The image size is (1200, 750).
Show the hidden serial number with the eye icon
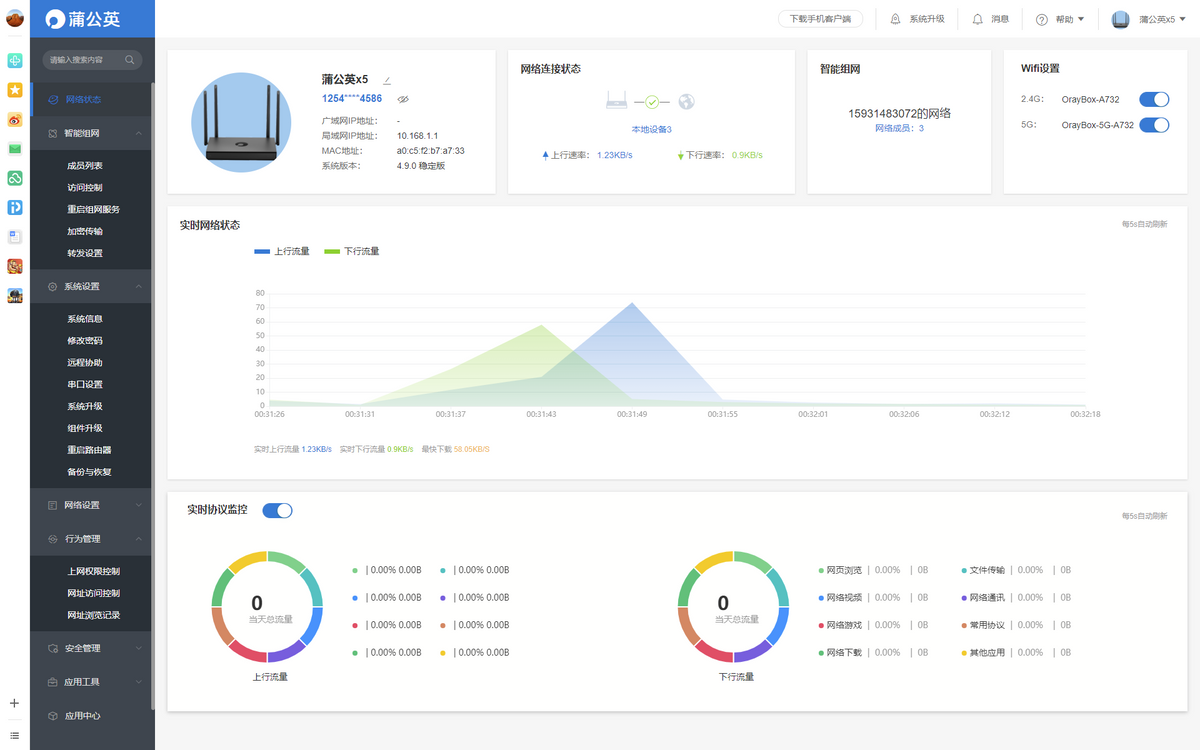[x=403, y=99]
